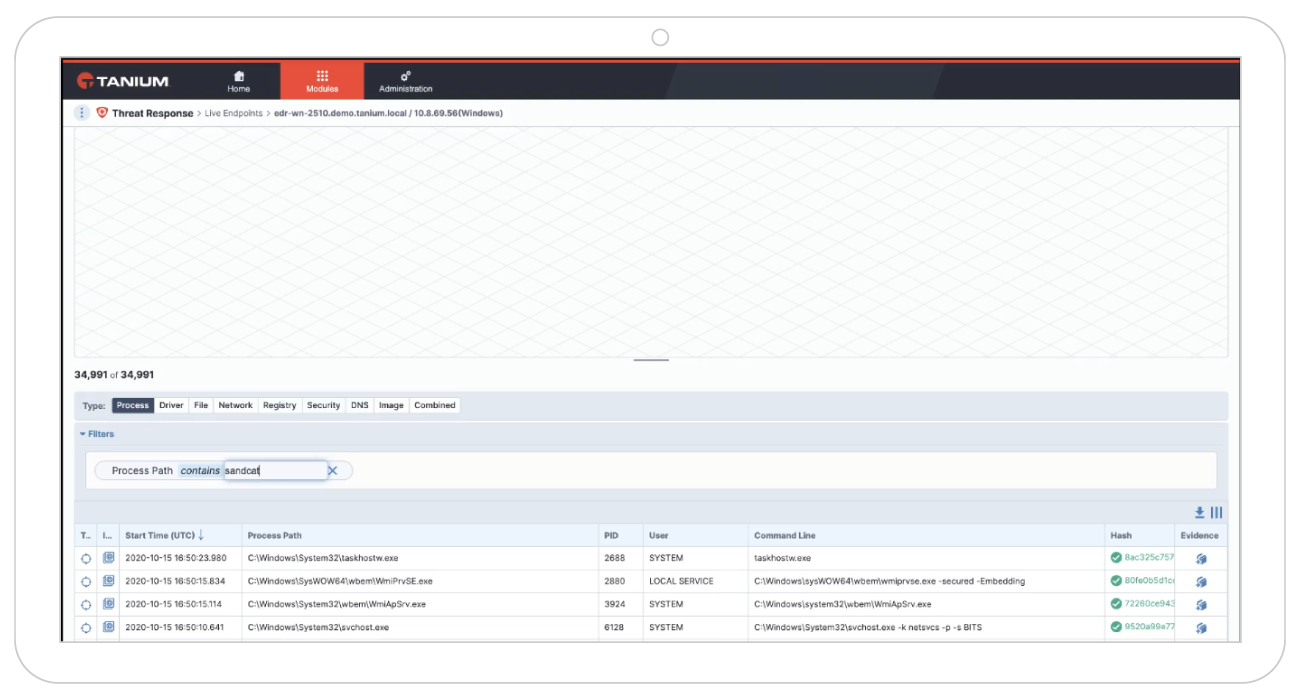Click the Tanium logo

(x=123, y=81)
